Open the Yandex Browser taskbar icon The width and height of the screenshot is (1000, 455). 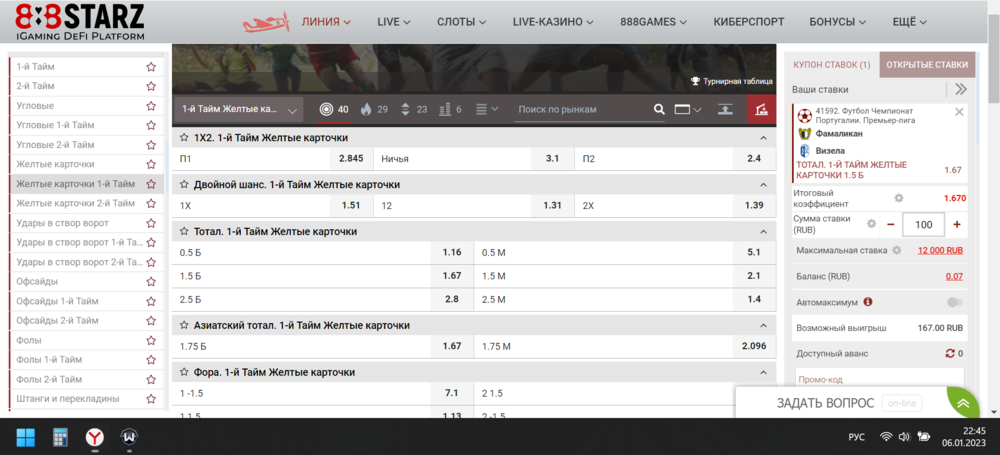(94, 437)
